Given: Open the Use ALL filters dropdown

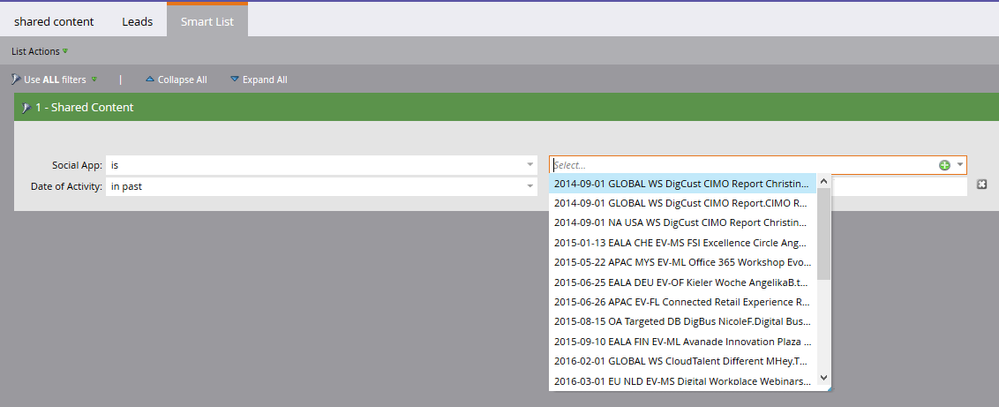Looking at the screenshot, I should [55, 80].
